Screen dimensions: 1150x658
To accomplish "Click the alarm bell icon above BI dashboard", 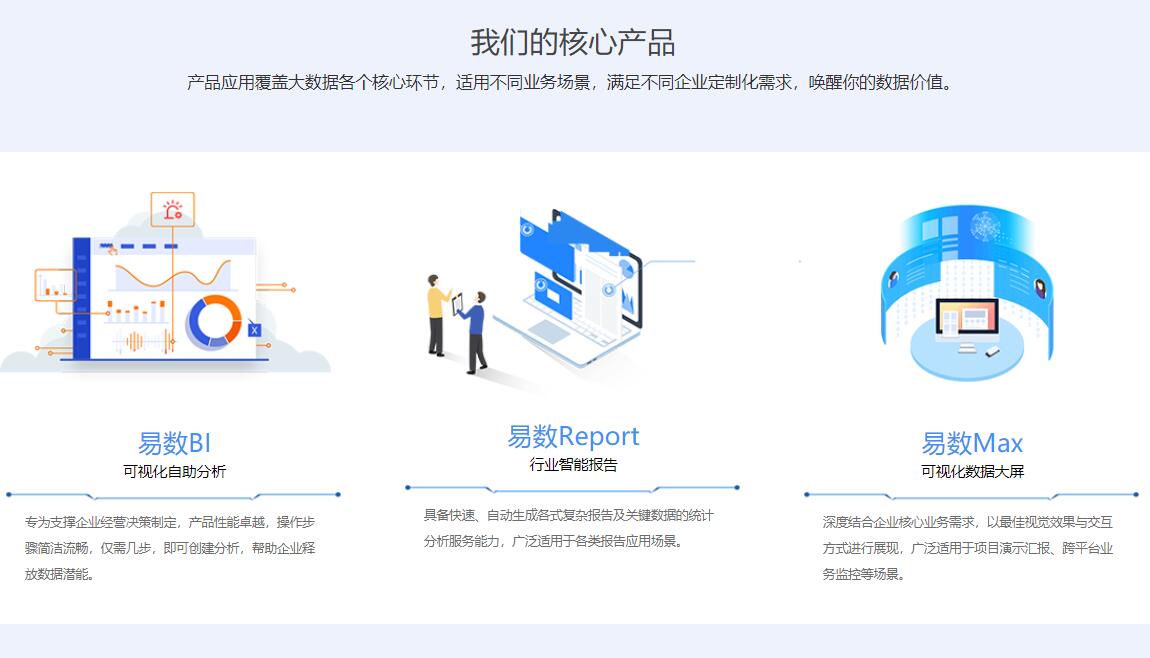I will 172,210.
